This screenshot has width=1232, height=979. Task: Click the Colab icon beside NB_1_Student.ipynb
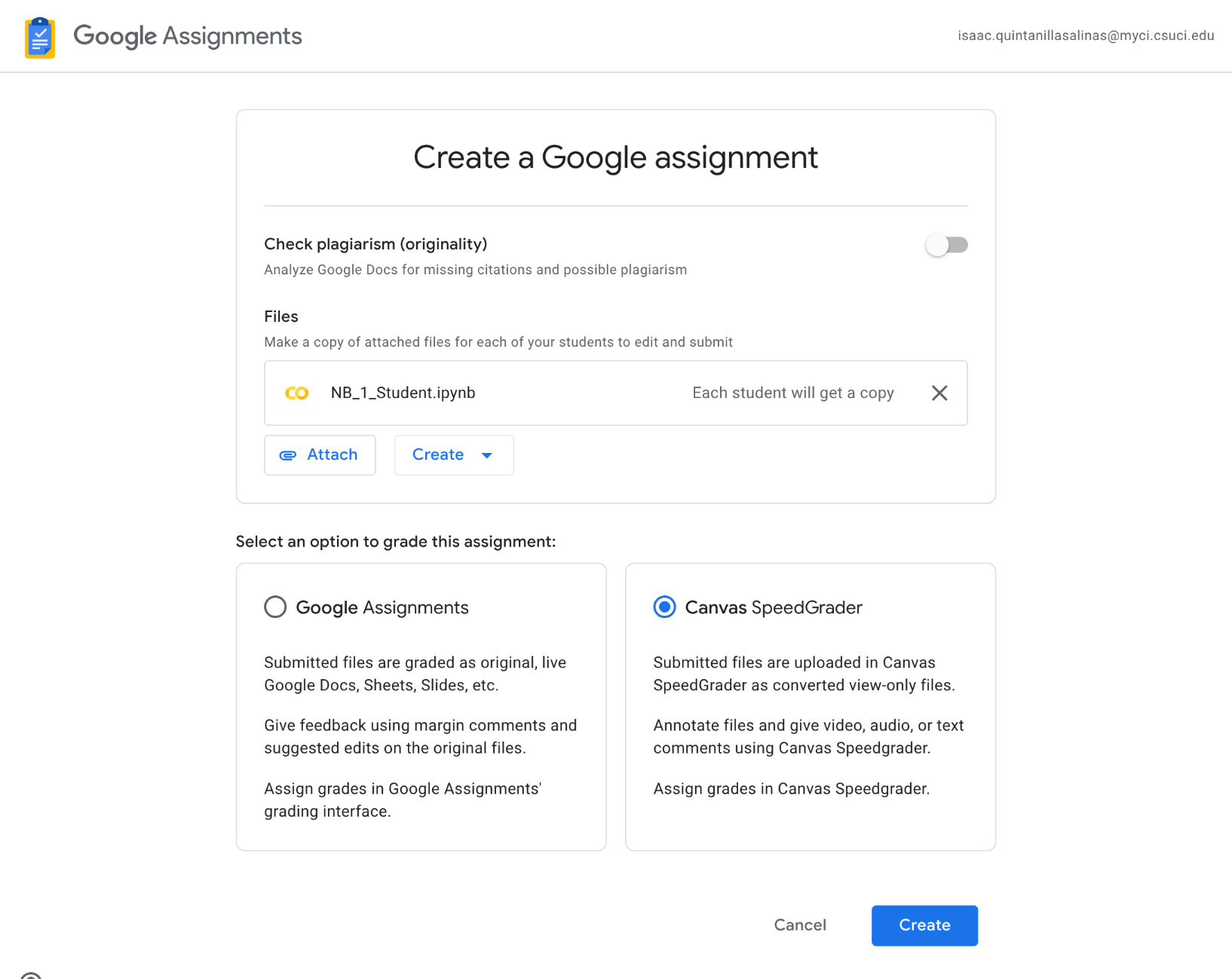[296, 393]
